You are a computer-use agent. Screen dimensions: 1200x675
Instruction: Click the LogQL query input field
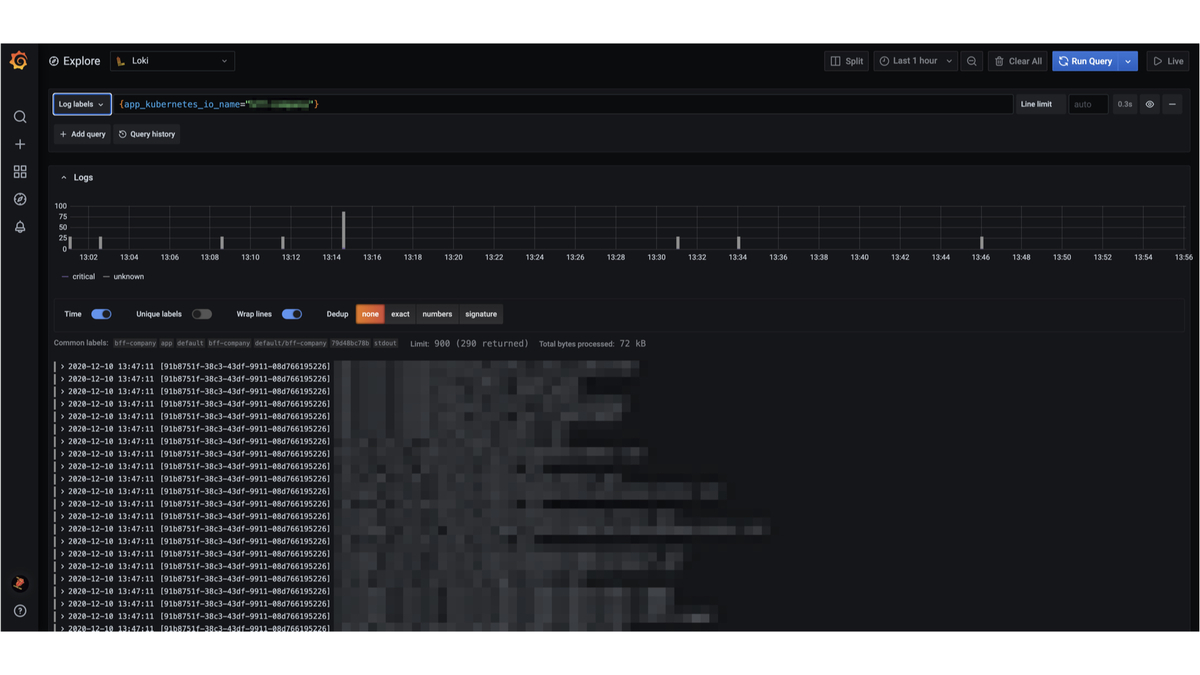click(563, 104)
